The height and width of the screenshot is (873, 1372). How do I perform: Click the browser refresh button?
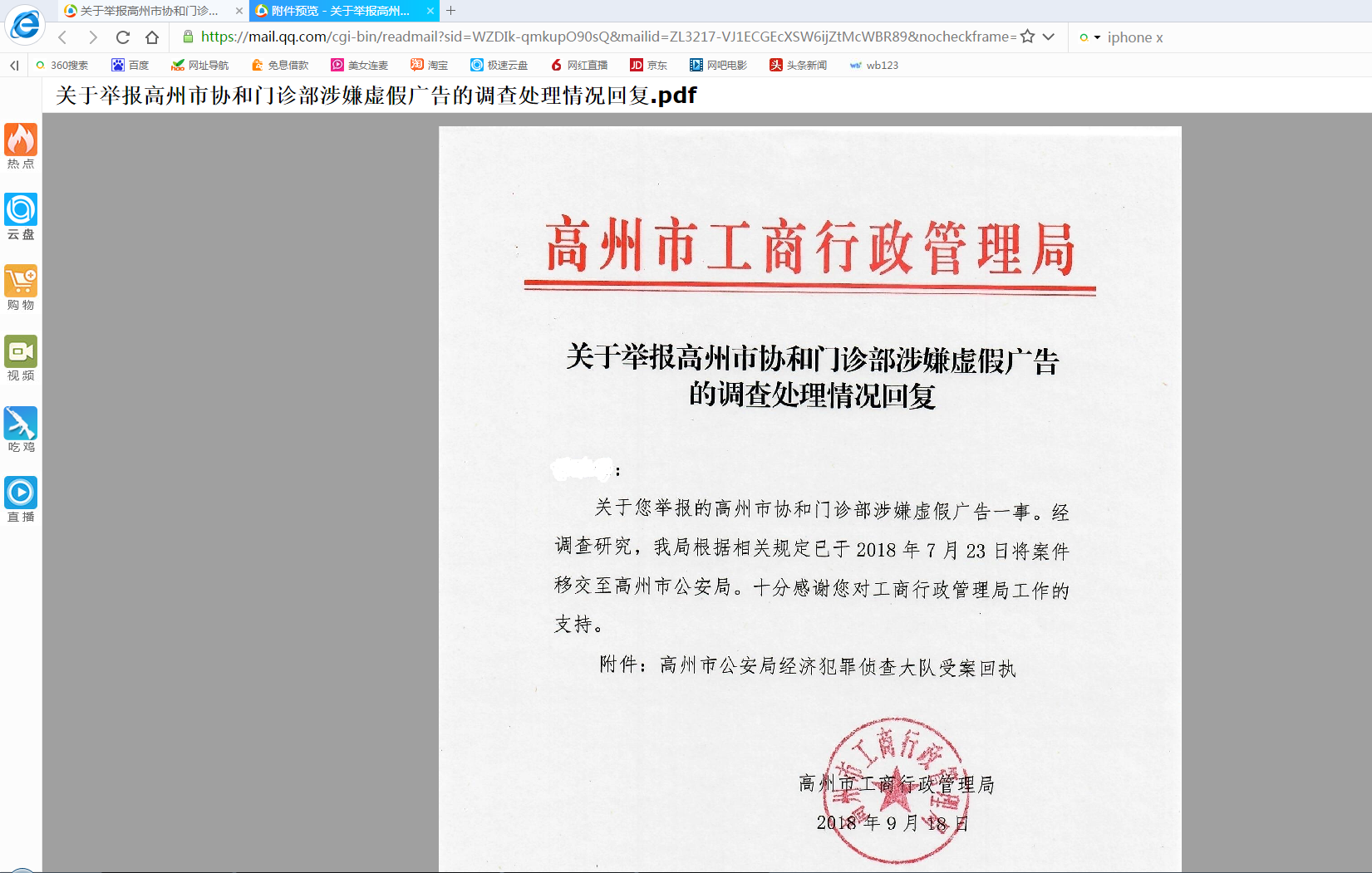(123, 37)
